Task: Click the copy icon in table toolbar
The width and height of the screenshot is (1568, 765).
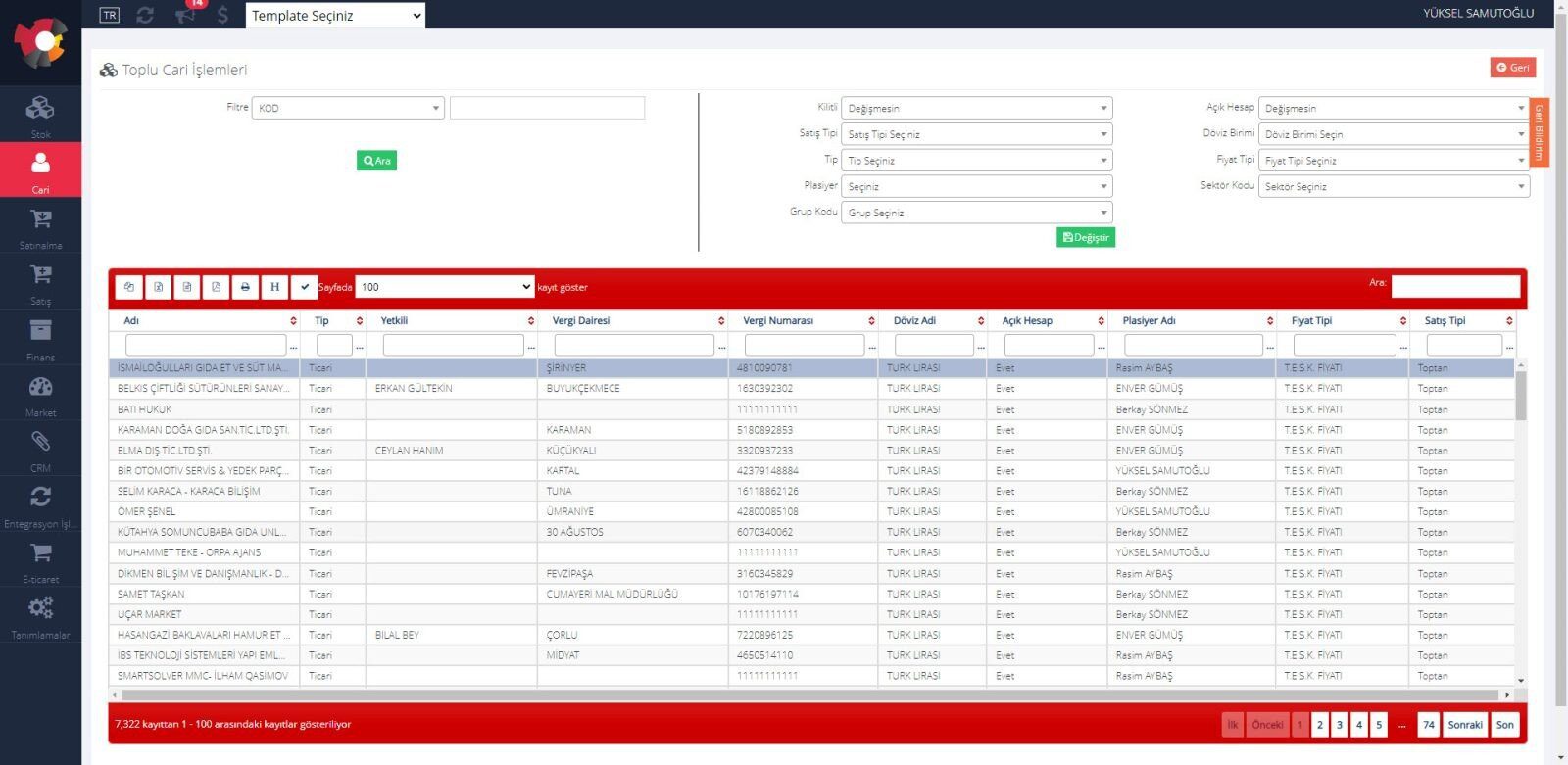Action: [x=129, y=287]
